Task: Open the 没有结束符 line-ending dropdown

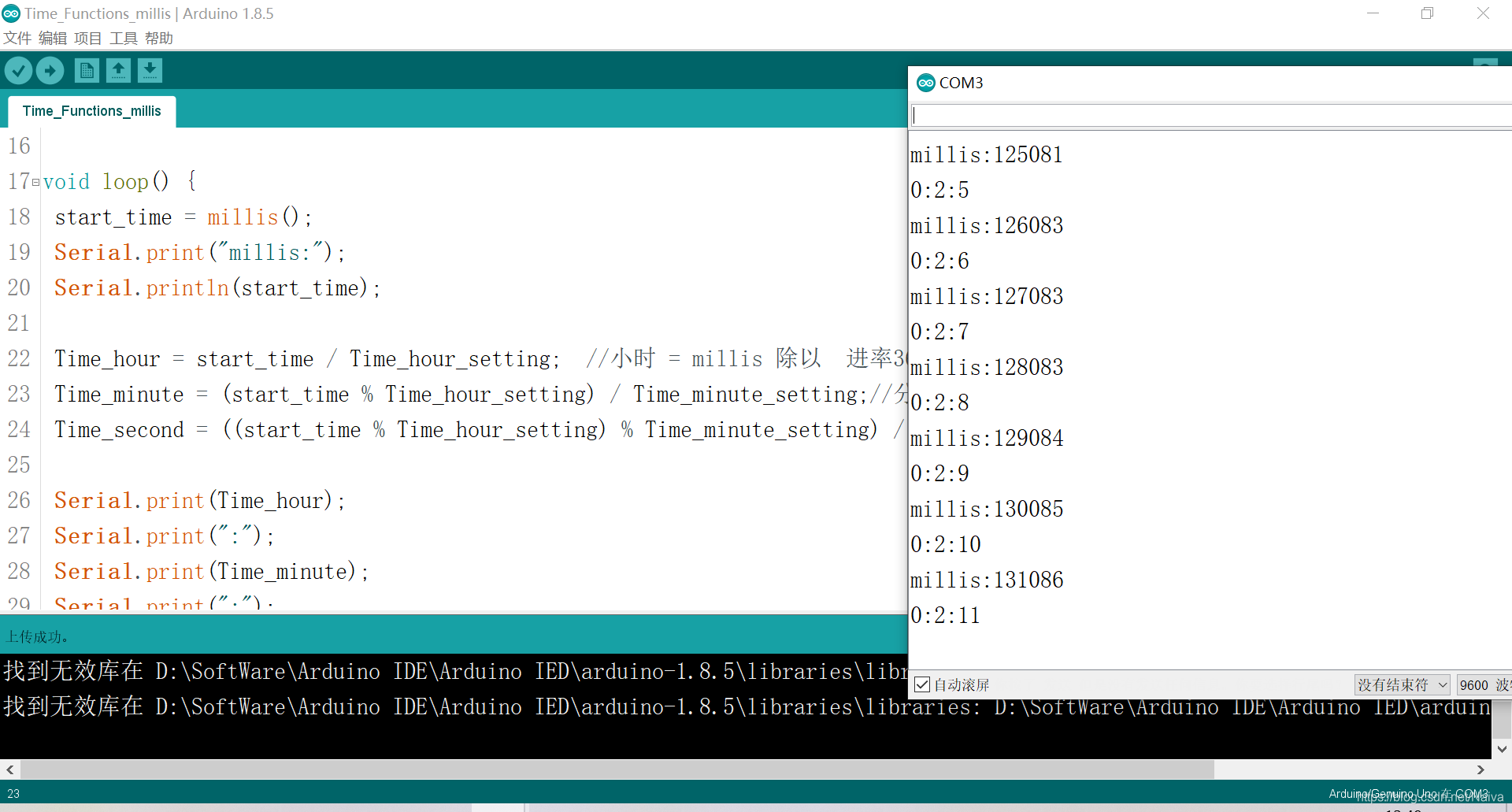Action: coord(1400,684)
